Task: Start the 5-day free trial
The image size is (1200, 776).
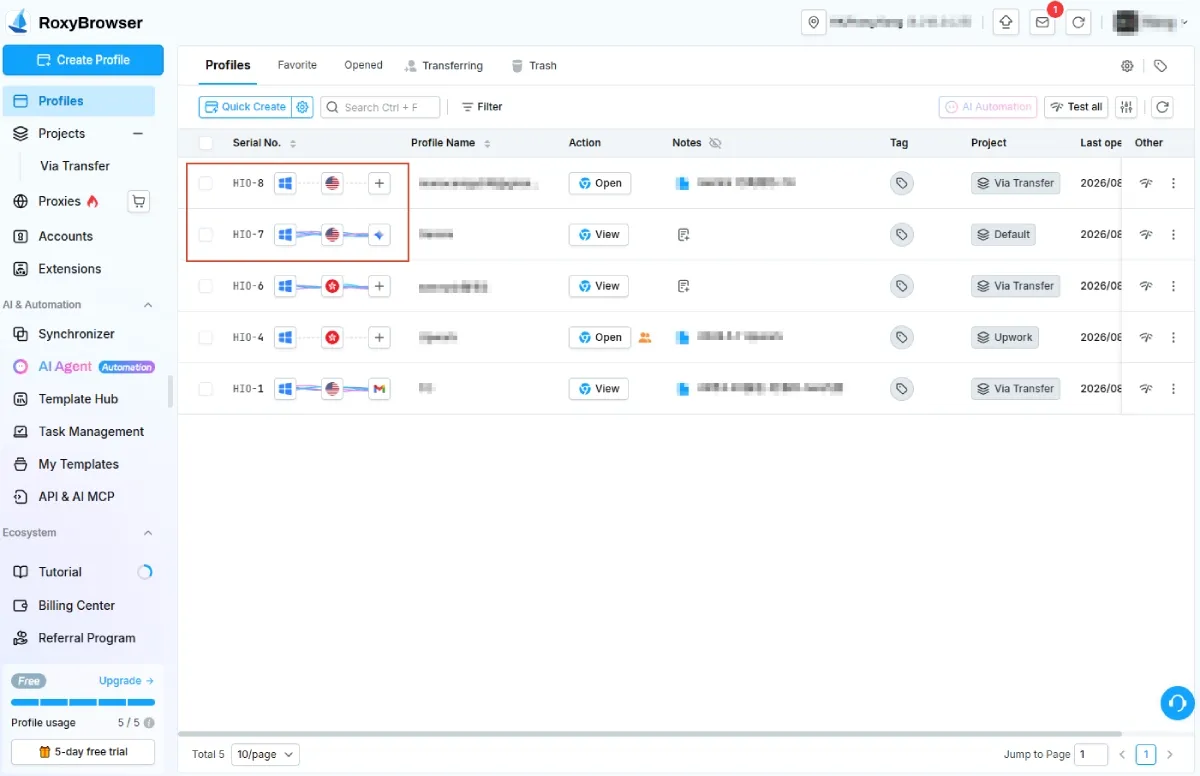Action: [x=83, y=752]
